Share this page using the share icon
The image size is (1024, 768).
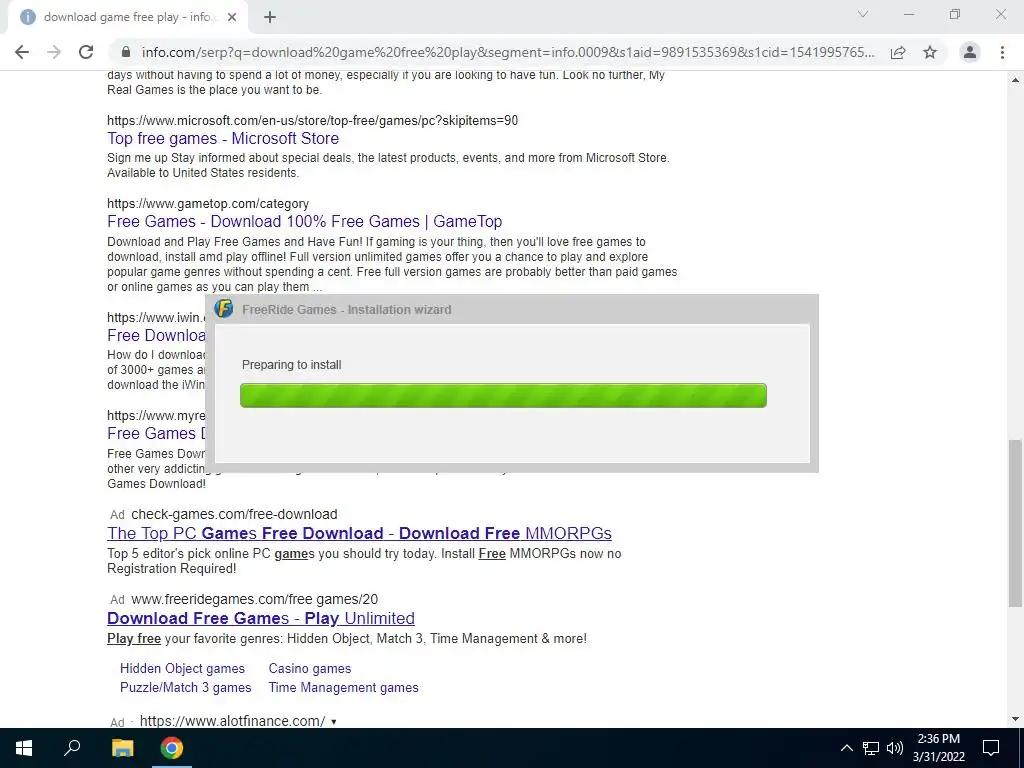[898, 52]
